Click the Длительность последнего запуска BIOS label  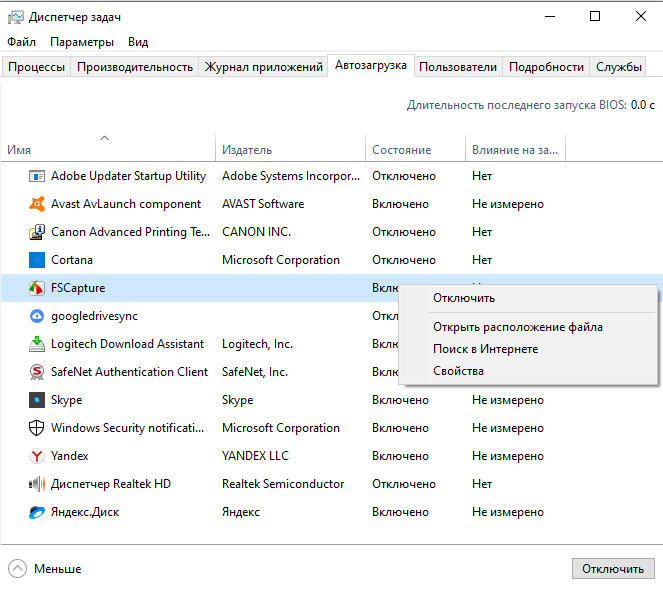pyautogui.click(x=517, y=105)
